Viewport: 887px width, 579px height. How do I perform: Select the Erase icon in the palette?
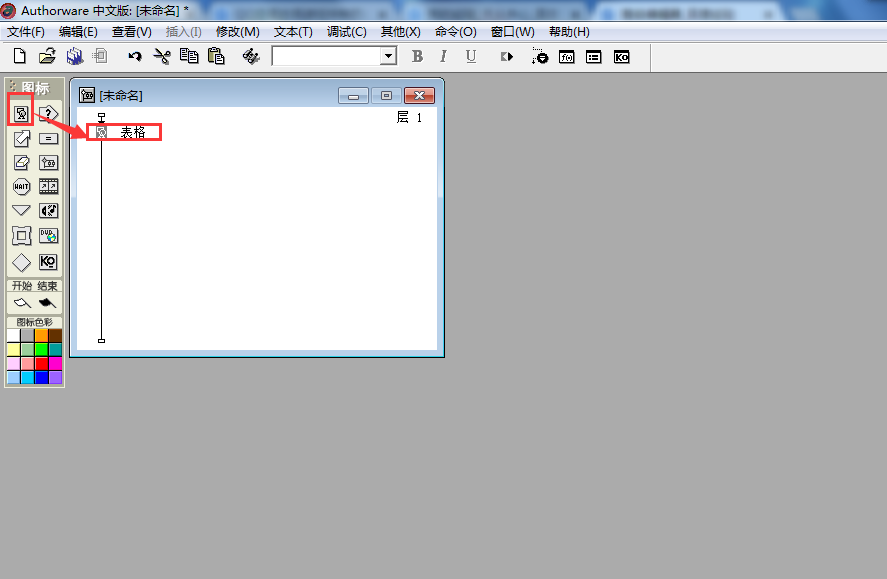pyautogui.click(x=21, y=163)
